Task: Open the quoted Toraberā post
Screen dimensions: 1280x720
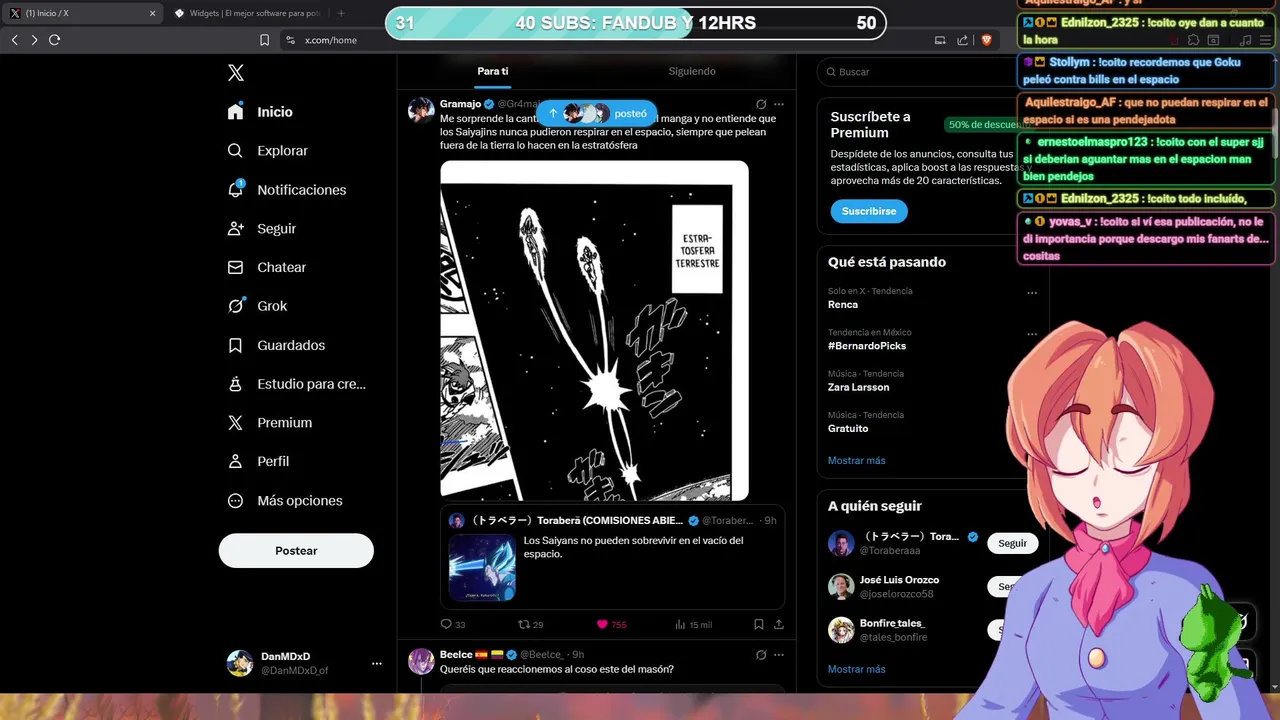Action: (612, 557)
